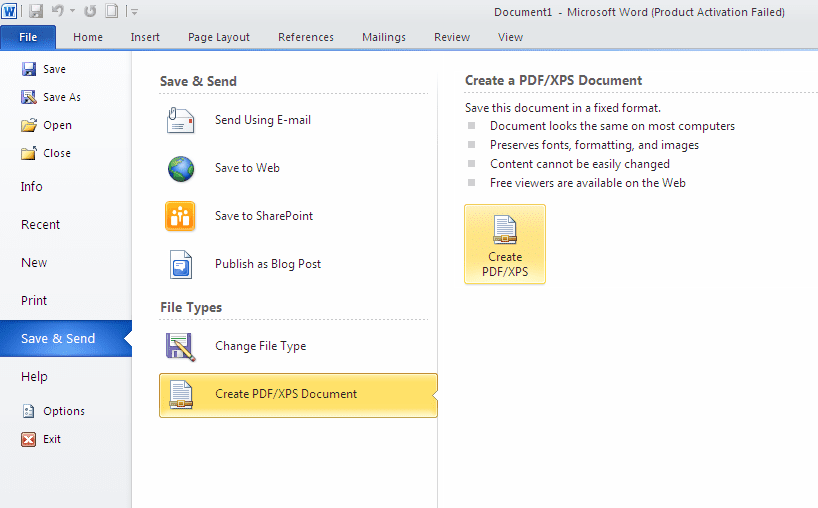The image size is (818, 508).
Task: Choose Create PDF/XPS Document option
Action: click(x=298, y=395)
